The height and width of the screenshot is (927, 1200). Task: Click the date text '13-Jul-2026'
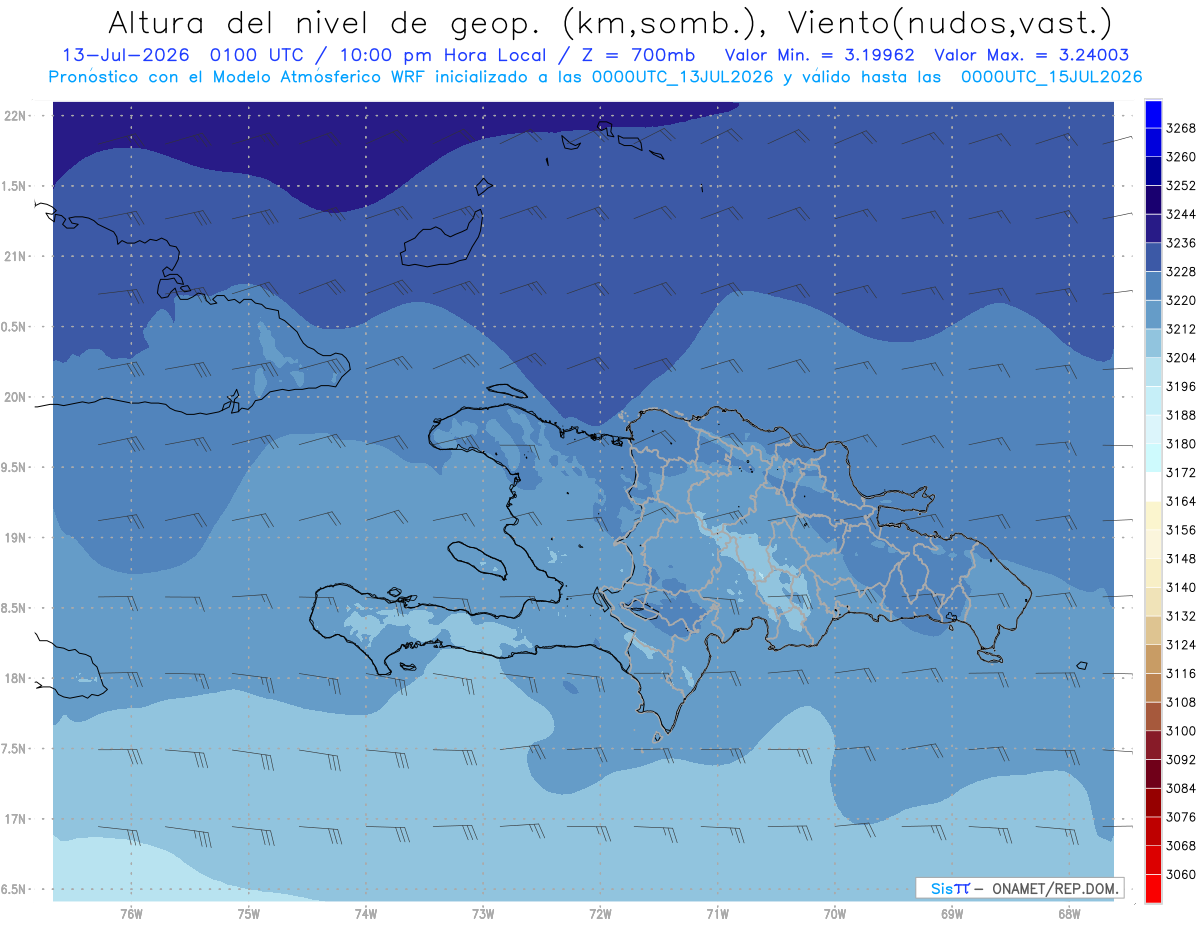pos(126,55)
